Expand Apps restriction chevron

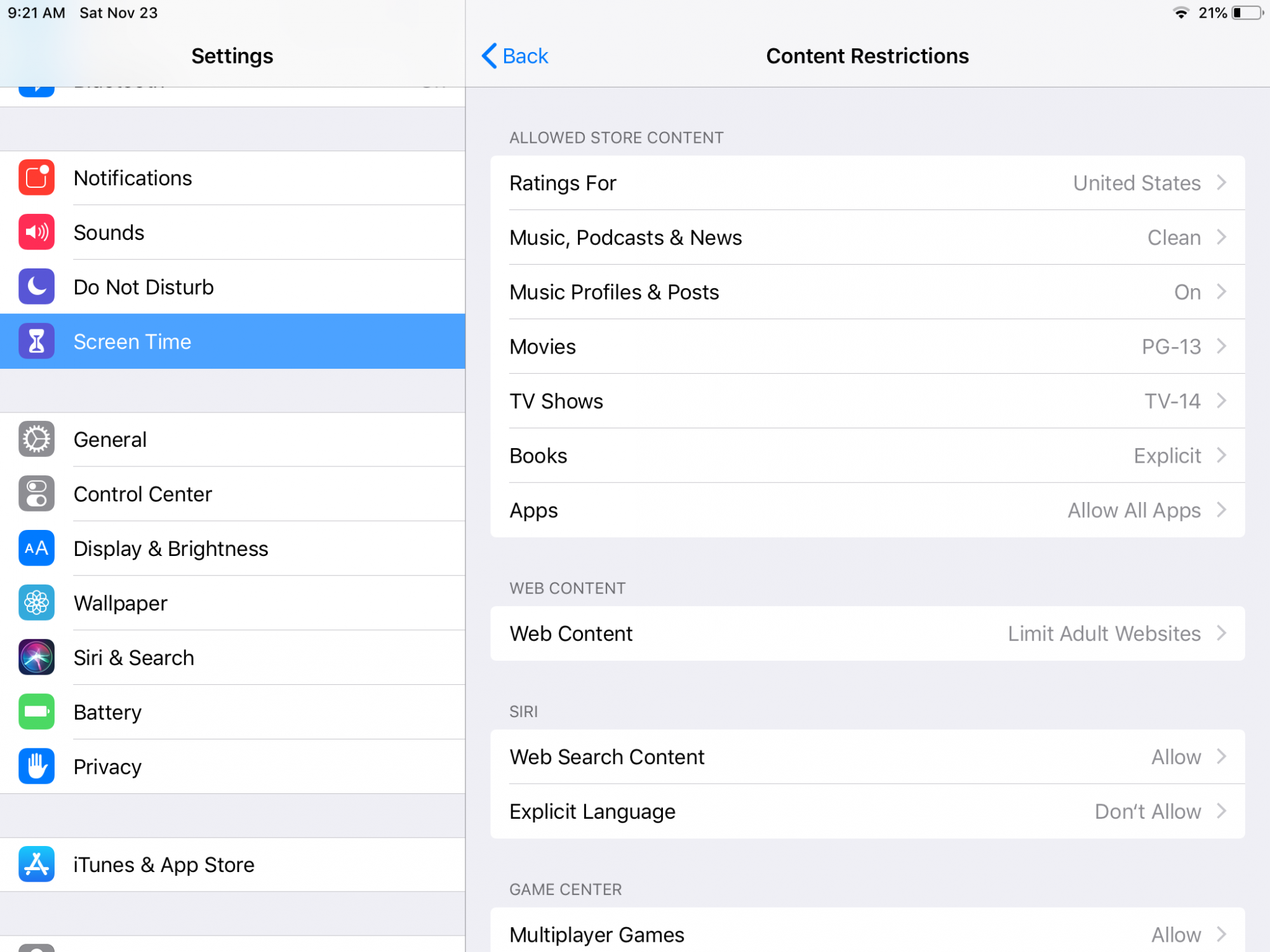pyautogui.click(x=1221, y=510)
